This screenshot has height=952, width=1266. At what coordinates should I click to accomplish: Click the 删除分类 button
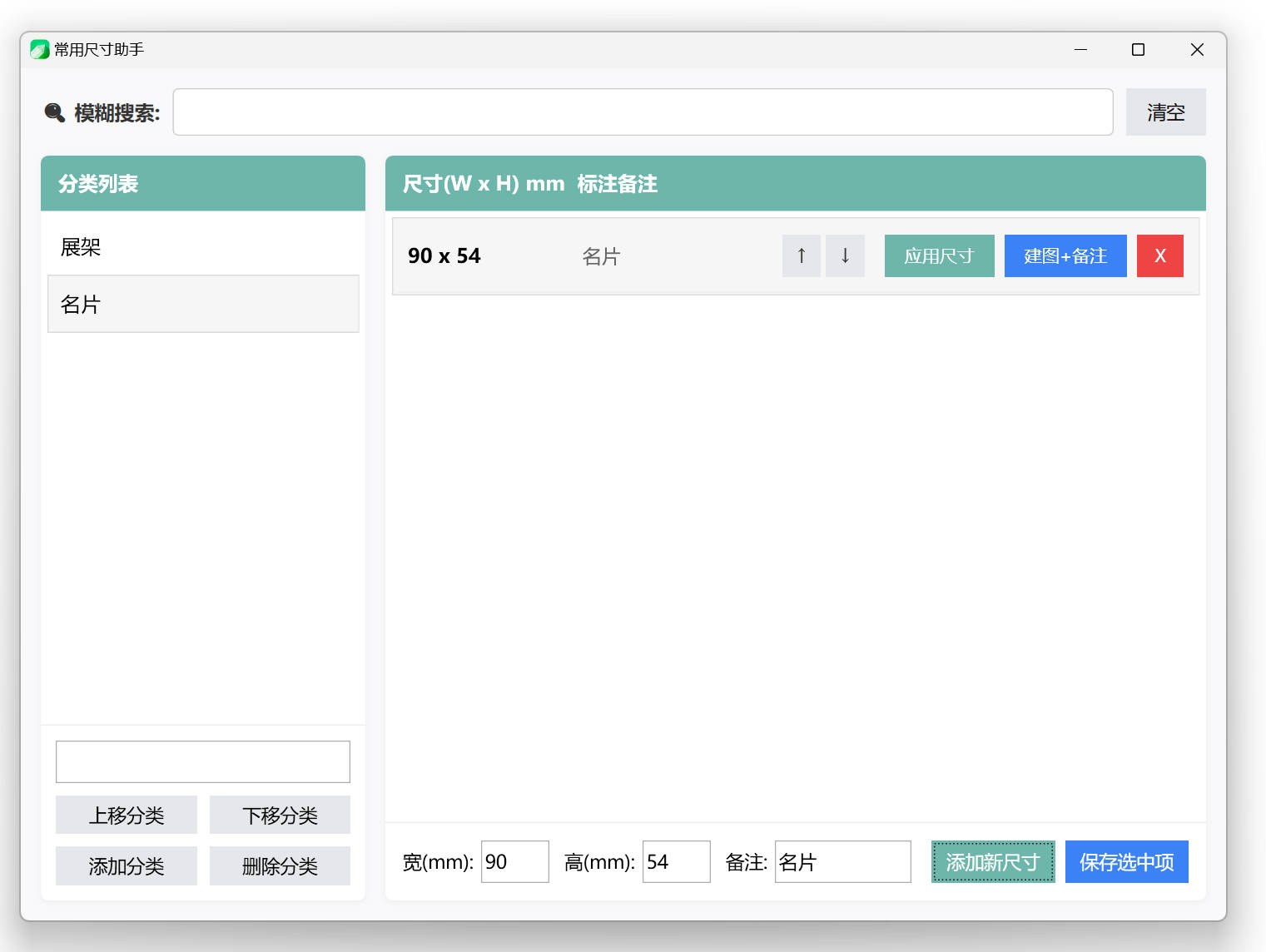point(280,866)
